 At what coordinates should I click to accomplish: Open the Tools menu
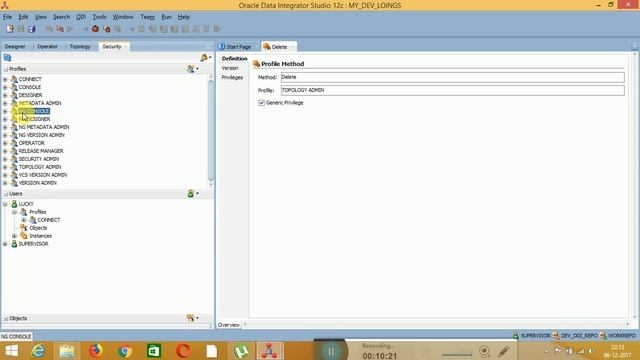99,17
